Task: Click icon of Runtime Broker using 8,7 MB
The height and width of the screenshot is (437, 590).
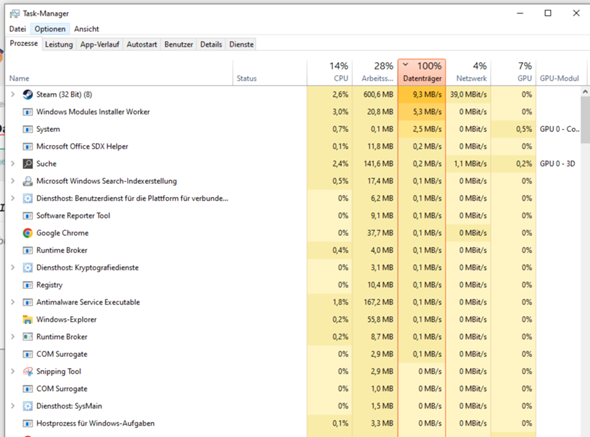Action: [27, 337]
